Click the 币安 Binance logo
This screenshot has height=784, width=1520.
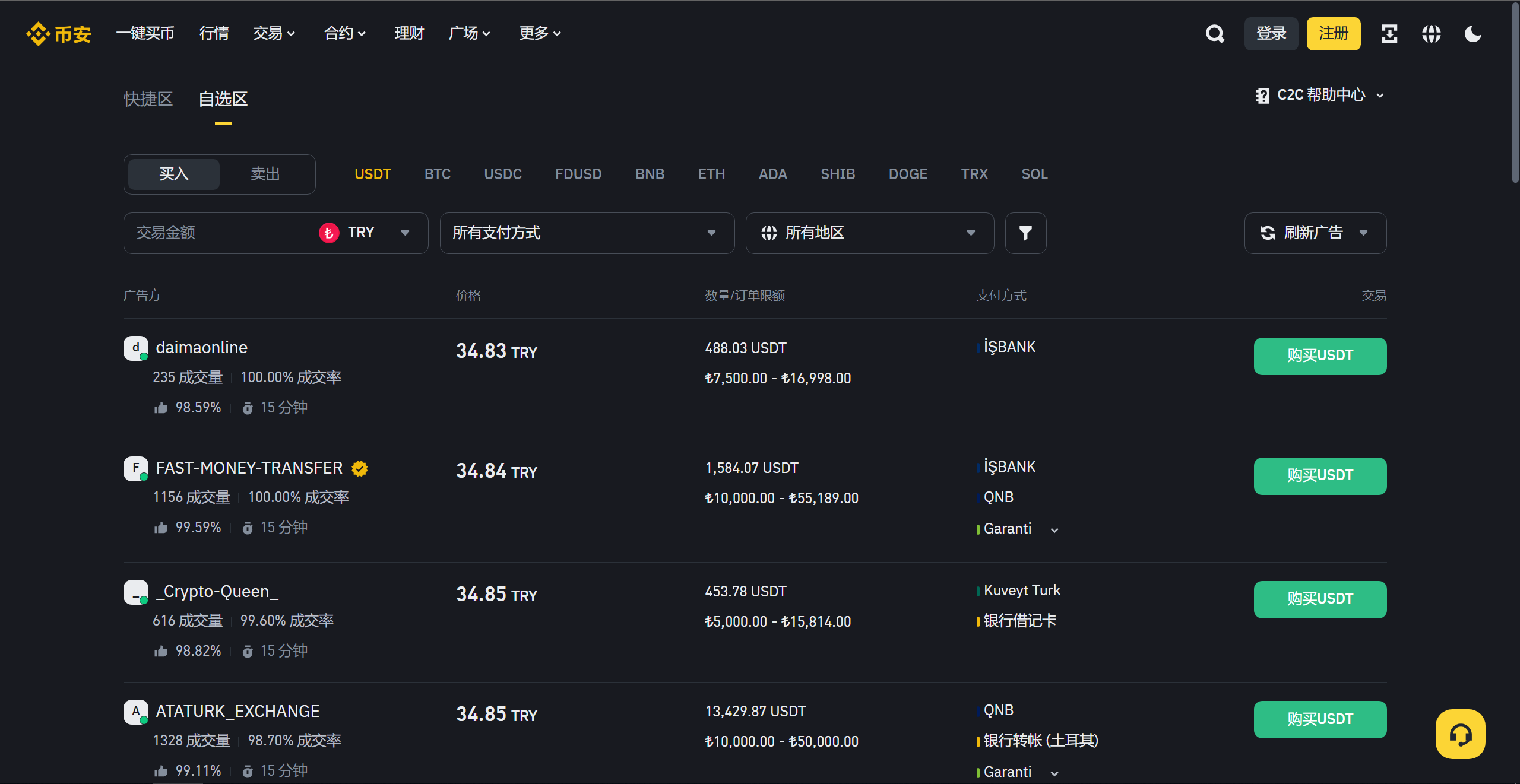[x=59, y=34]
